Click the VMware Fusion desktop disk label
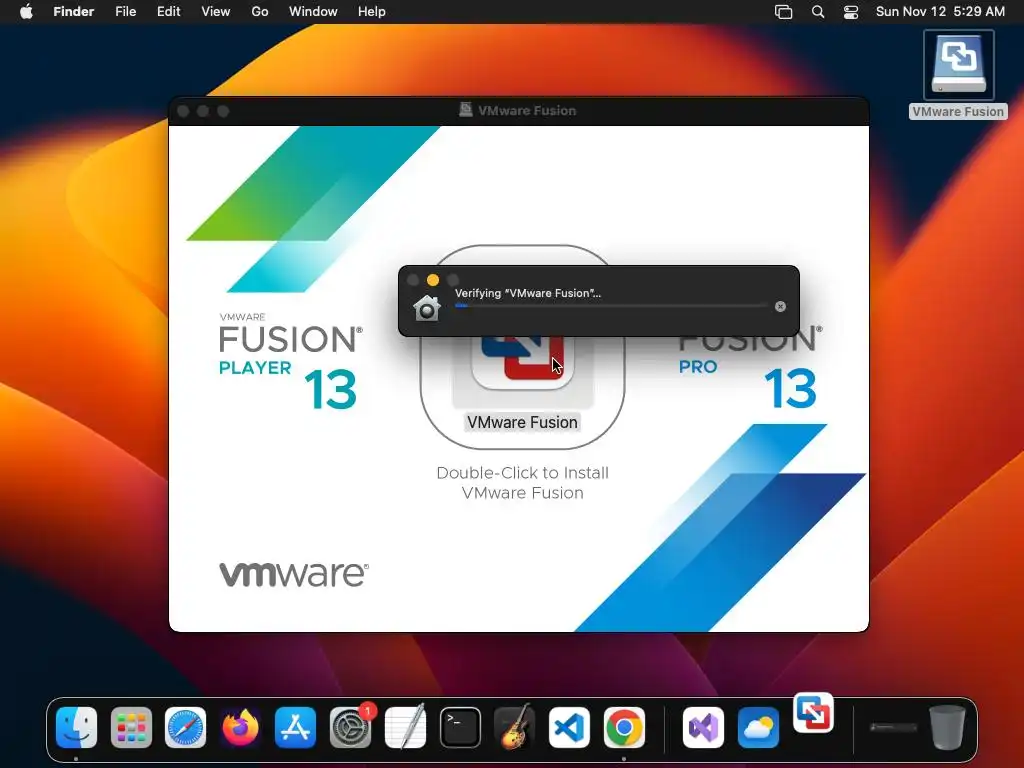Image resolution: width=1024 pixels, height=768 pixels. 958,112
